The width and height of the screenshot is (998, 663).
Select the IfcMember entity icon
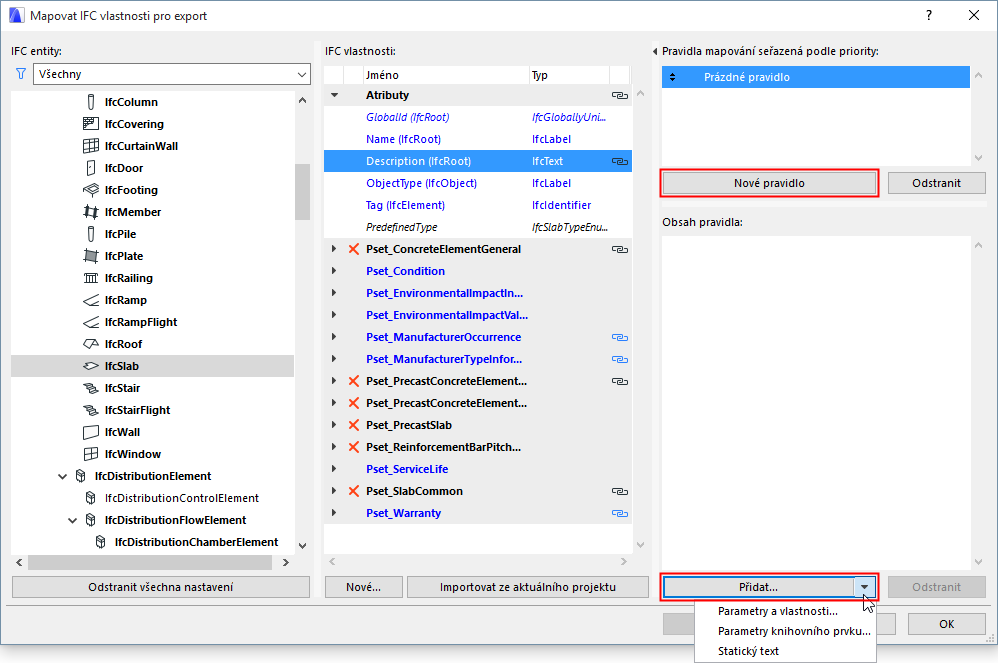pyautogui.click(x=91, y=212)
